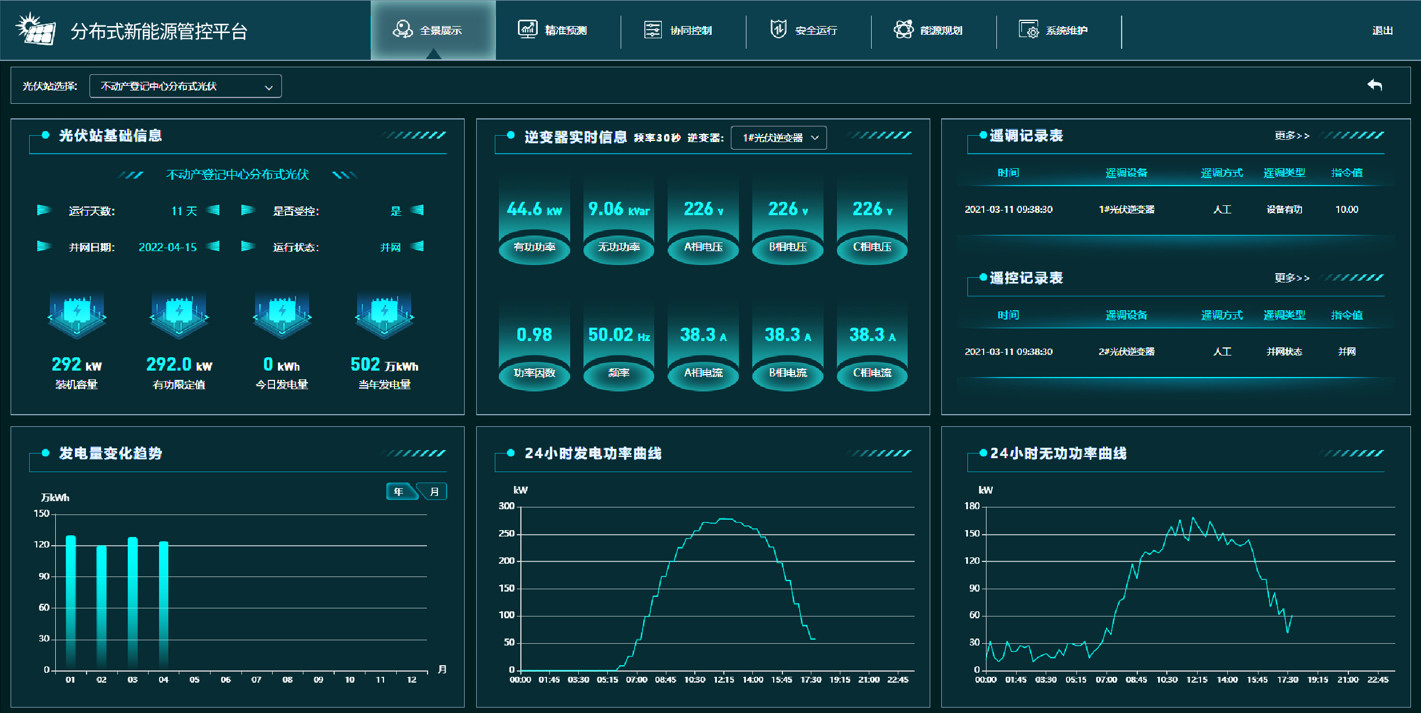
Task: Switch trend chart to 年 view
Action: click(x=400, y=491)
